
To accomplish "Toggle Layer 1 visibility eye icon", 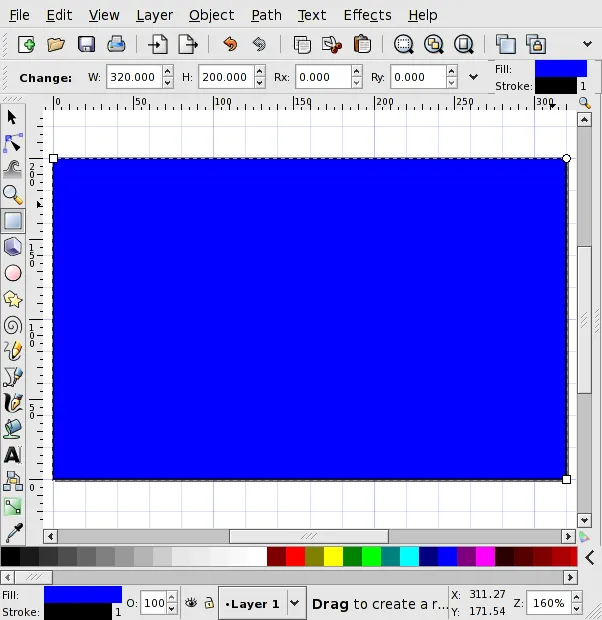I will (x=191, y=603).
